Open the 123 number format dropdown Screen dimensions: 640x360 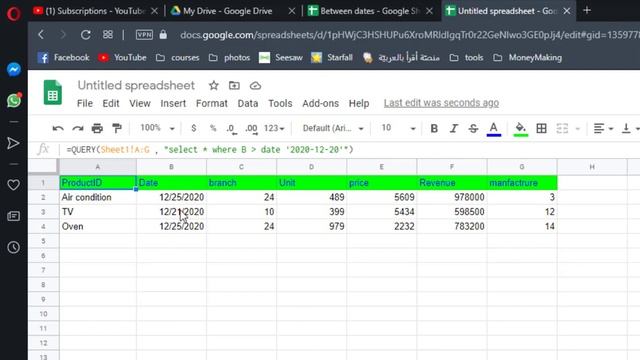point(274,128)
